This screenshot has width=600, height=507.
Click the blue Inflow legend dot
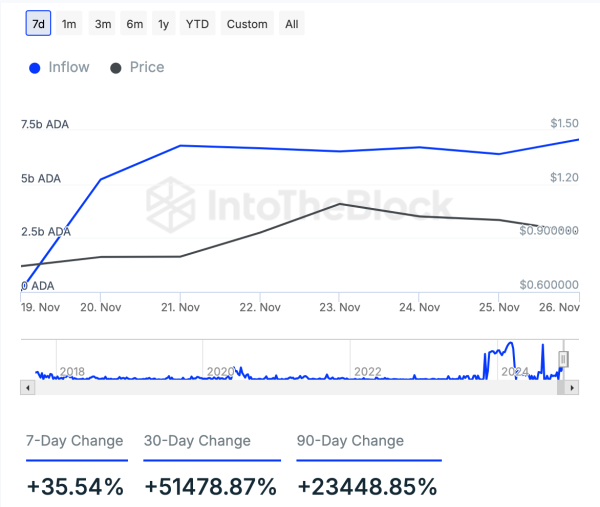[35, 68]
